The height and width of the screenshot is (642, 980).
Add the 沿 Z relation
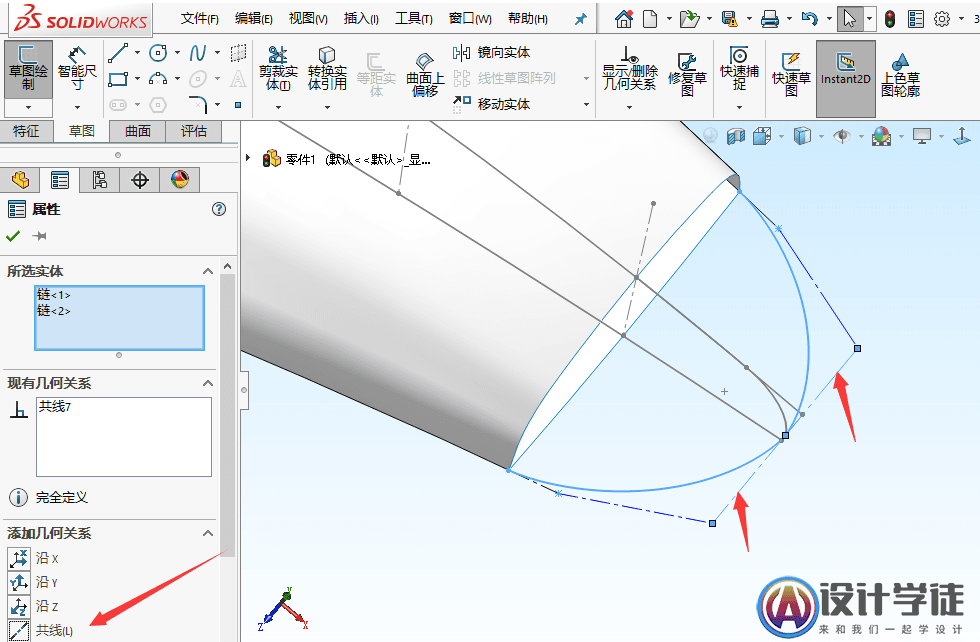(x=34, y=606)
